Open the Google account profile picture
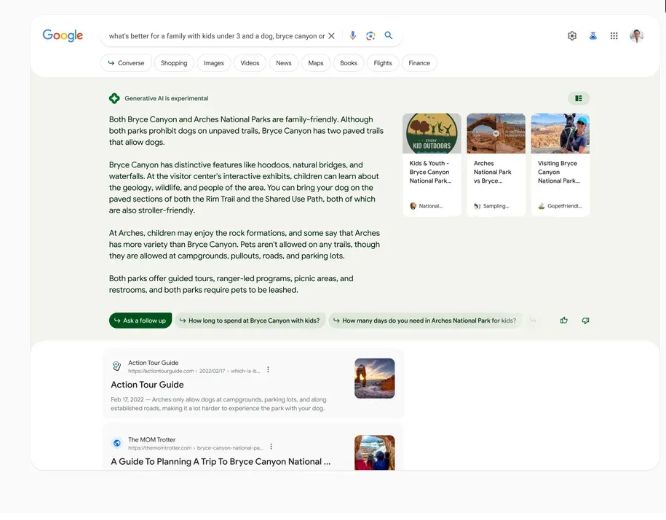This screenshot has width=666, height=520. (637, 36)
